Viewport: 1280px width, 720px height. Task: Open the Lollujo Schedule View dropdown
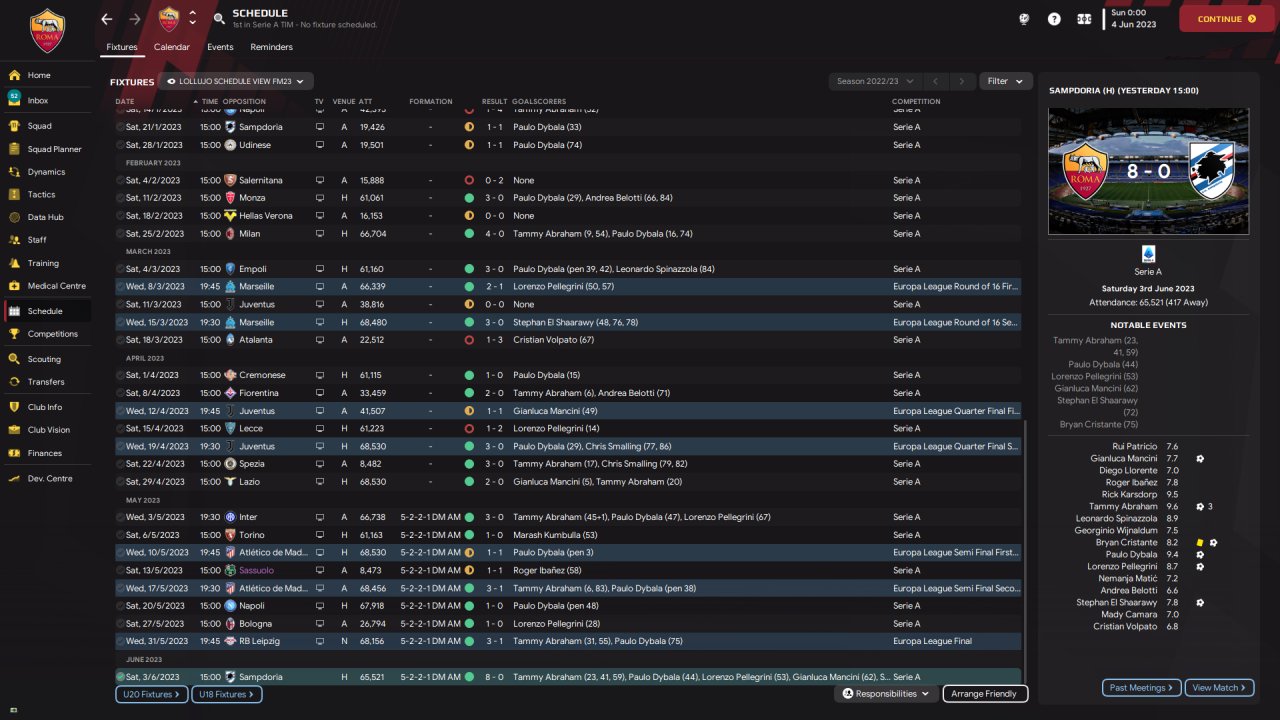(236, 81)
